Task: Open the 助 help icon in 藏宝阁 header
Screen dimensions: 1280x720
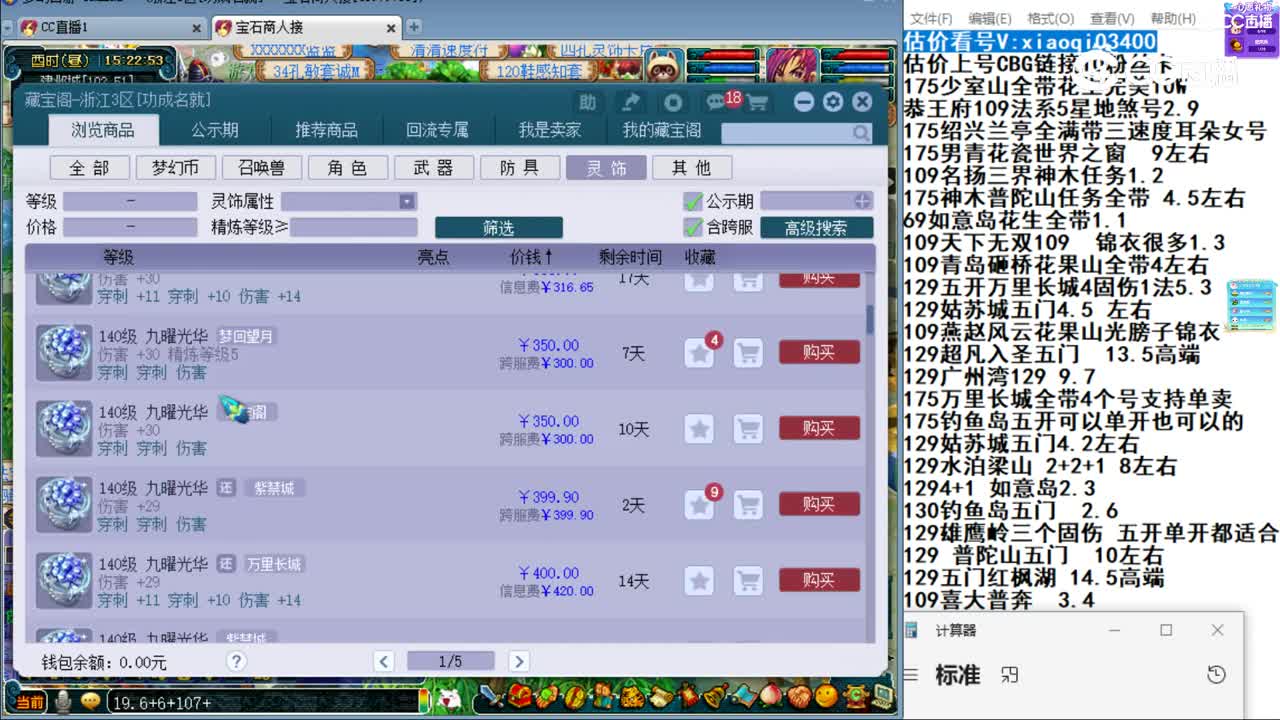Action: 588,102
